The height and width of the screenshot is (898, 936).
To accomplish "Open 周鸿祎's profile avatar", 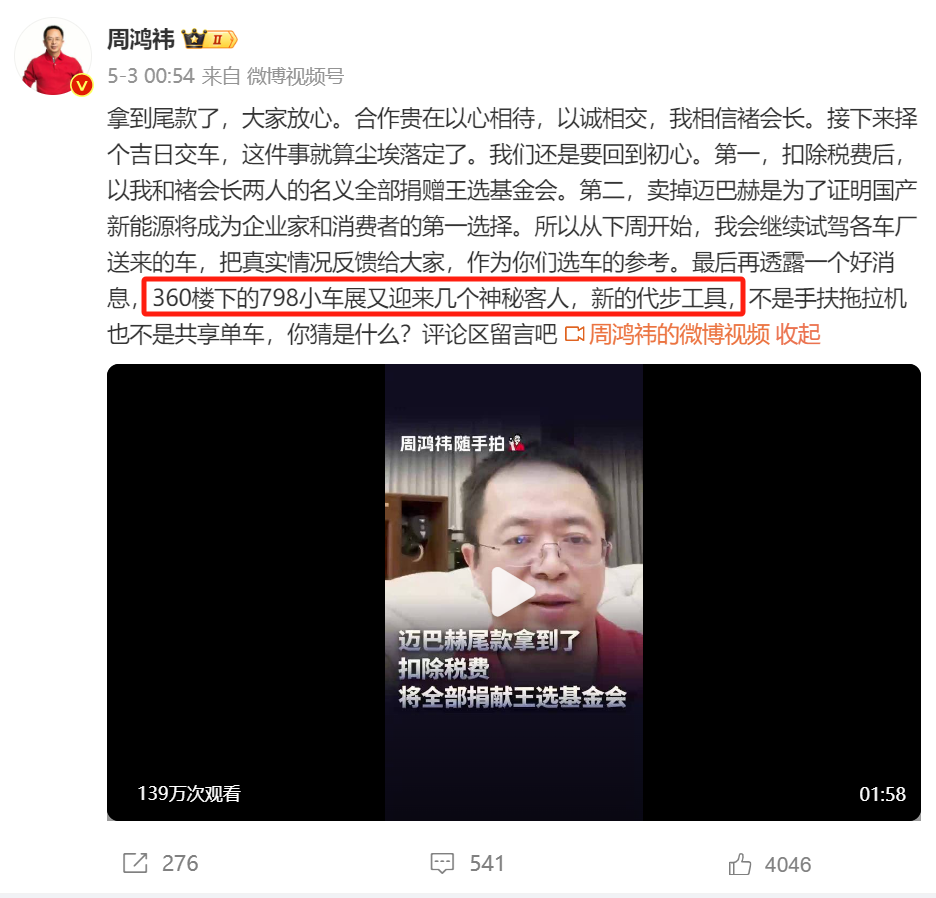I will [53, 57].
